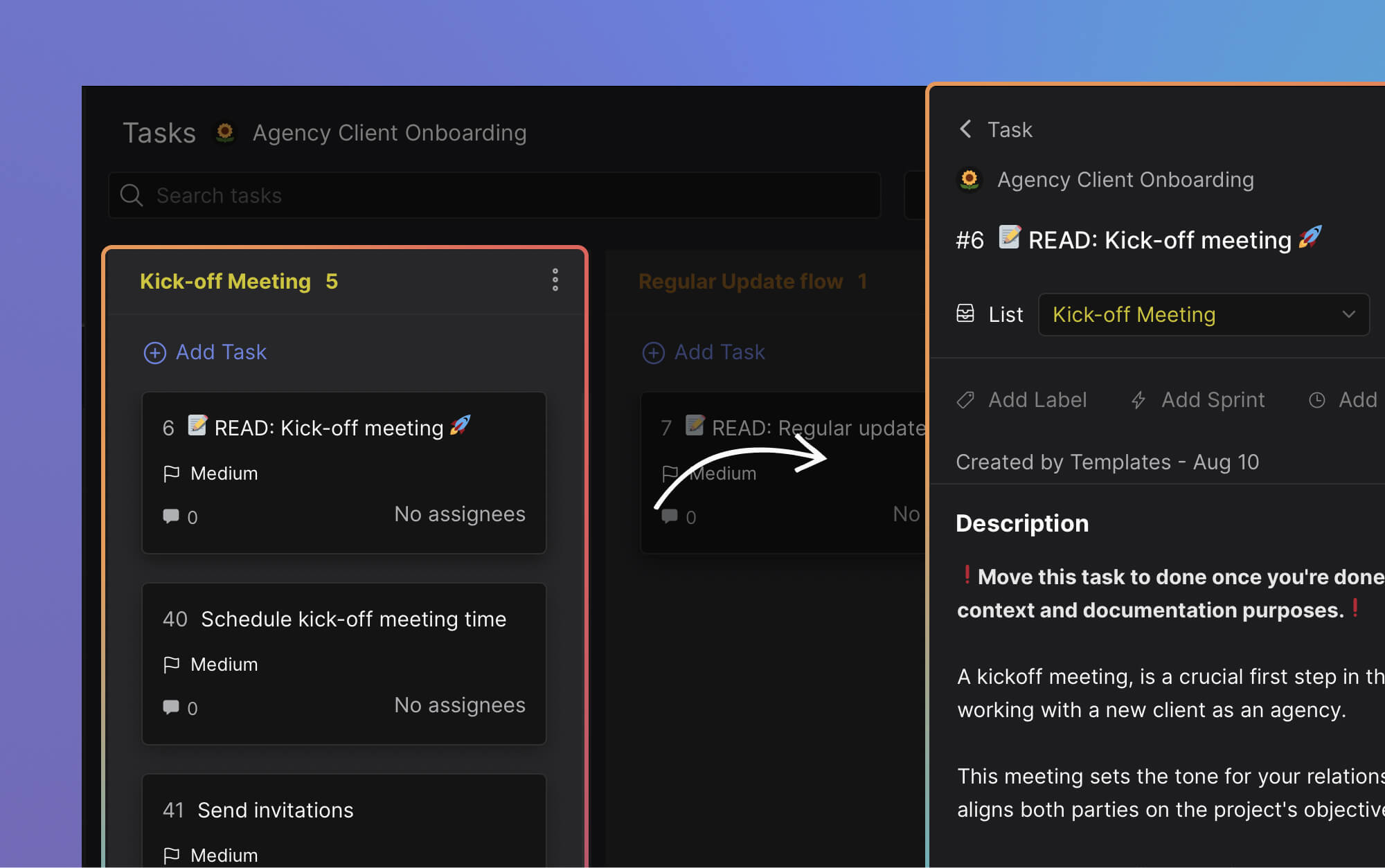Click the chevron arrow in List selector
Screen dimensions: 1385x868
click(x=1348, y=315)
